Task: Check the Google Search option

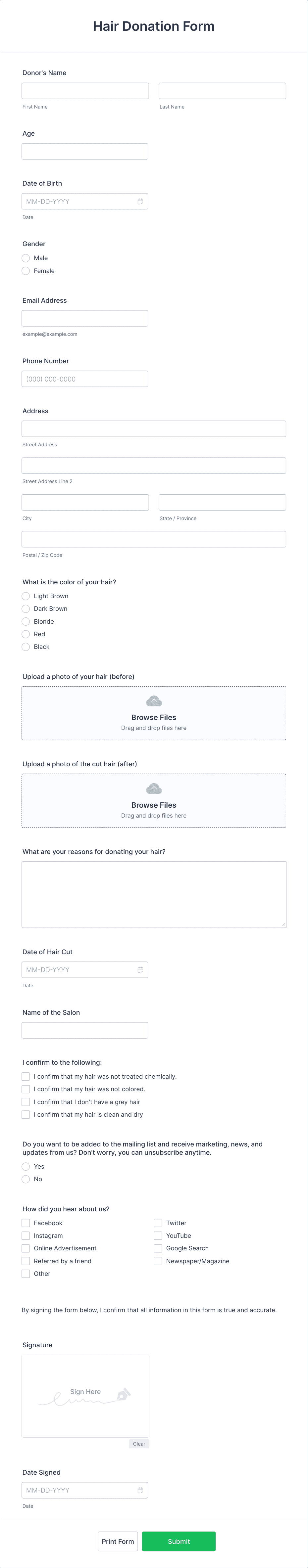Action: point(158,1248)
